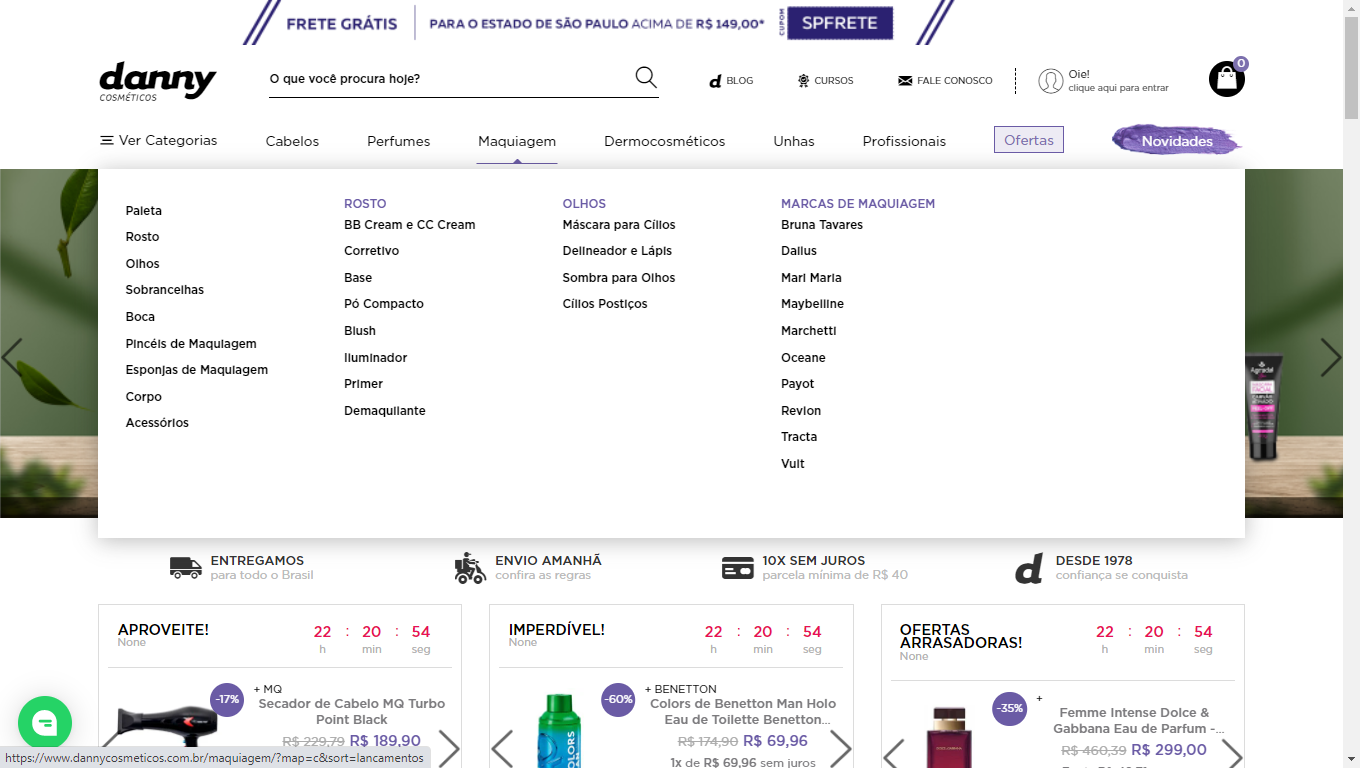Select the Mari Maria brand
This screenshot has height=768, width=1360.
[x=811, y=278]
